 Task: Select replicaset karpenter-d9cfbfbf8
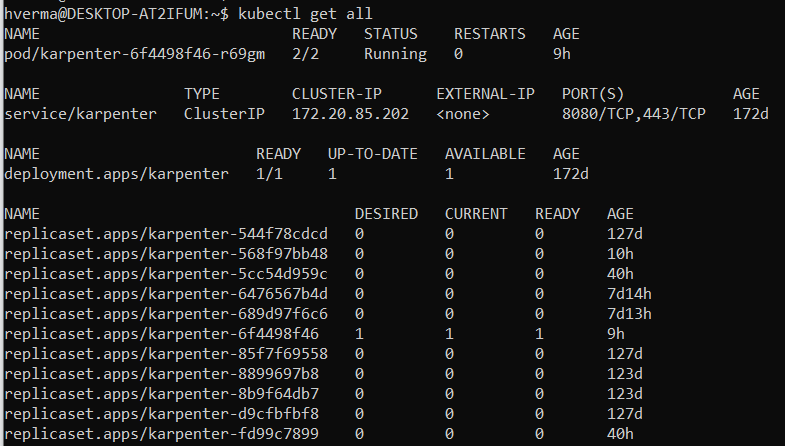pyautogui.click(x=161, y=414)
